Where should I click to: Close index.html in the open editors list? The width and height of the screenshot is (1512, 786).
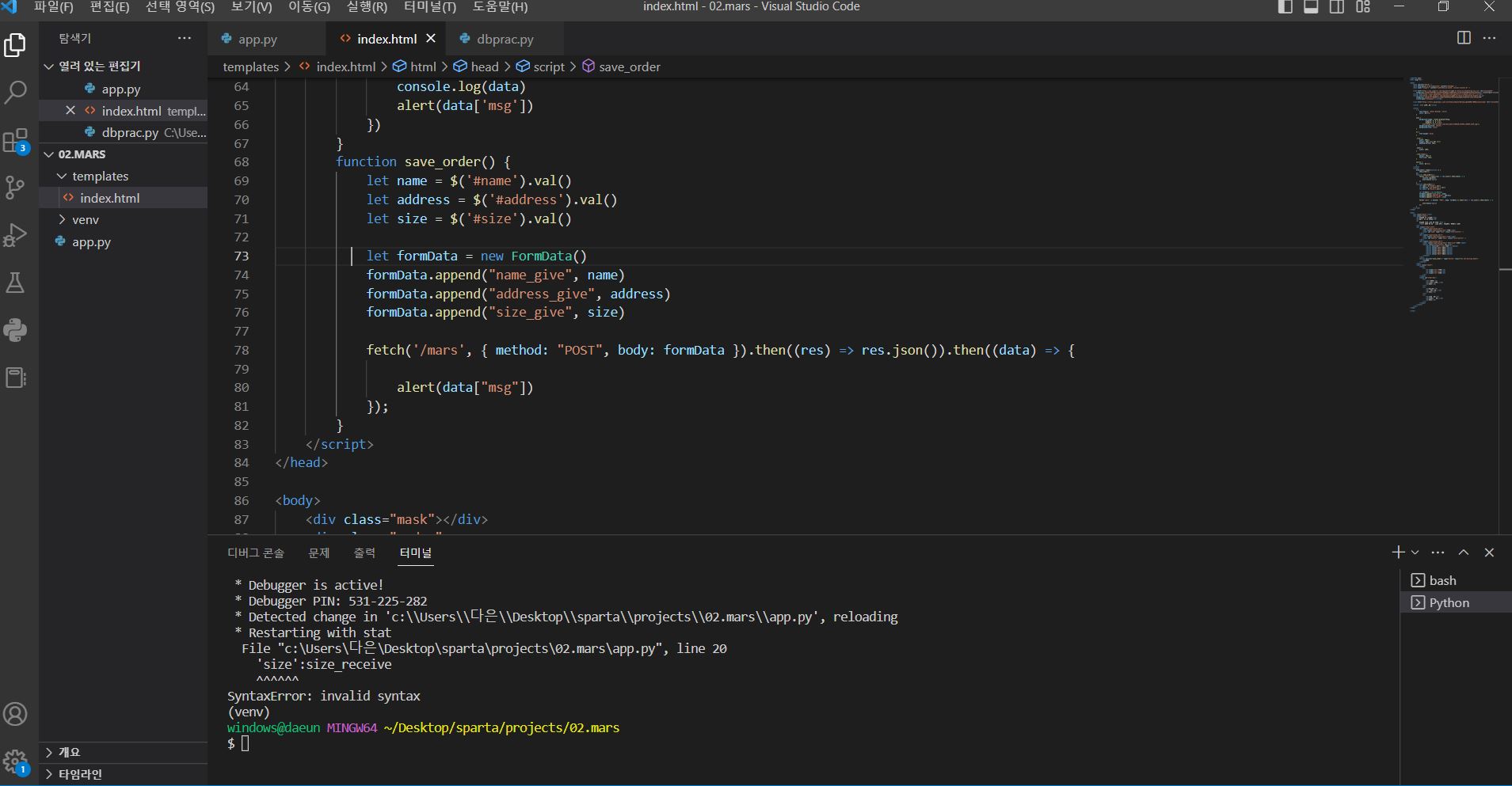[70, 111]
